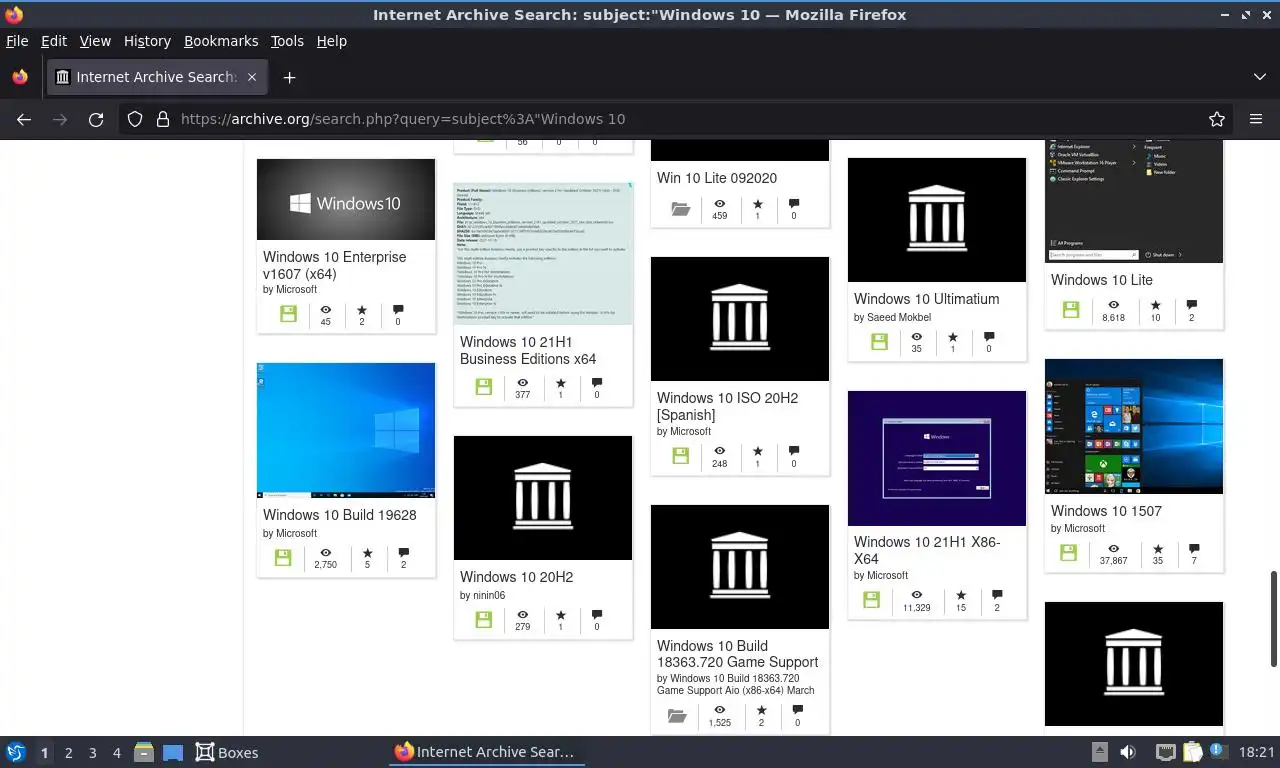This screenshot has height=768, width=1280.
Task: Click views eye icon on Windows 10 Build 19628
Action: (325, 552)
